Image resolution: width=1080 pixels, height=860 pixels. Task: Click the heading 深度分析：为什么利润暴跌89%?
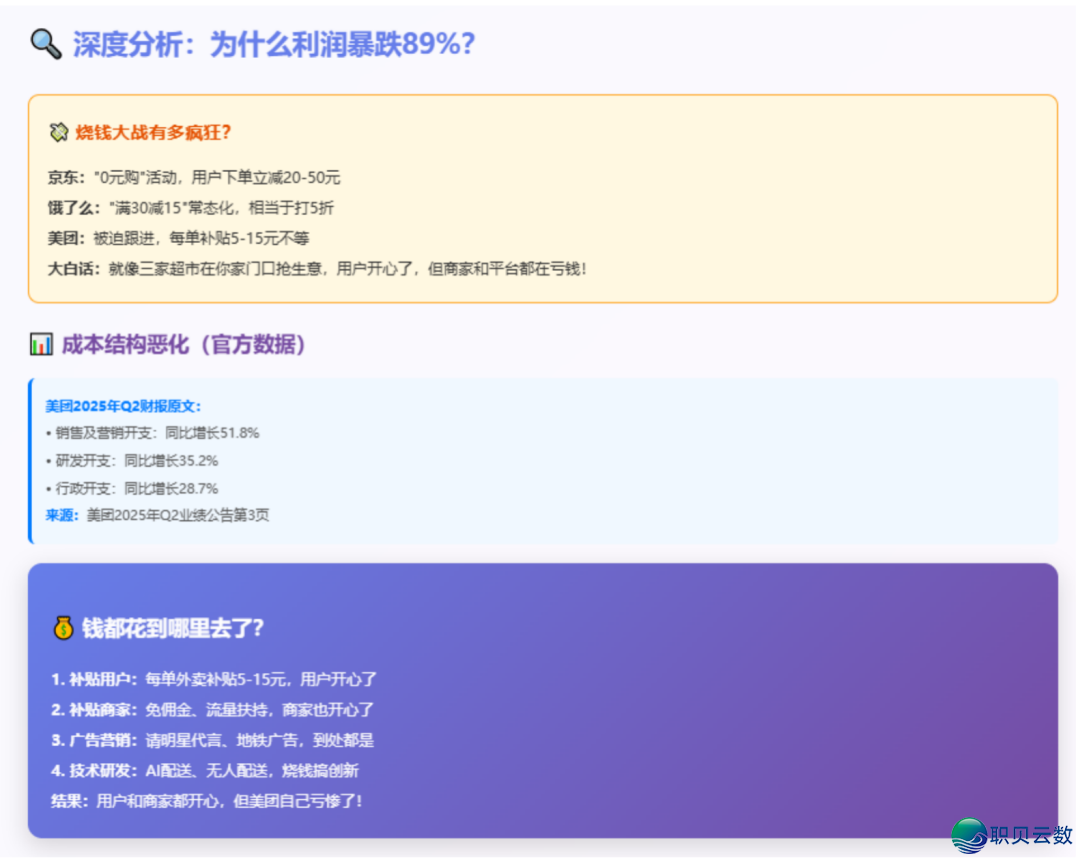click(x=273, y=44)
